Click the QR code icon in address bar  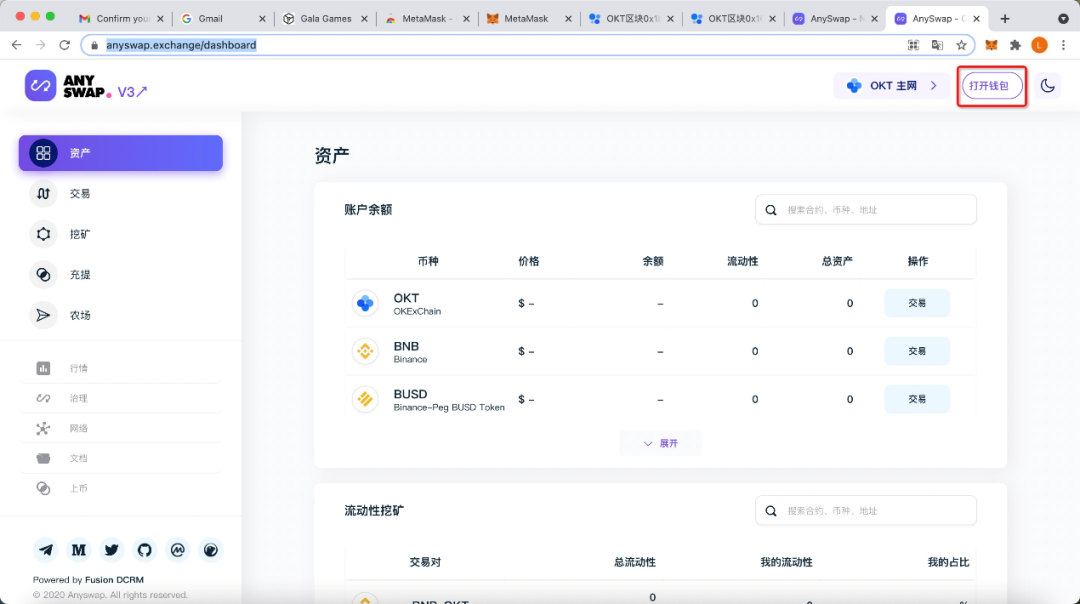point(913,45)
